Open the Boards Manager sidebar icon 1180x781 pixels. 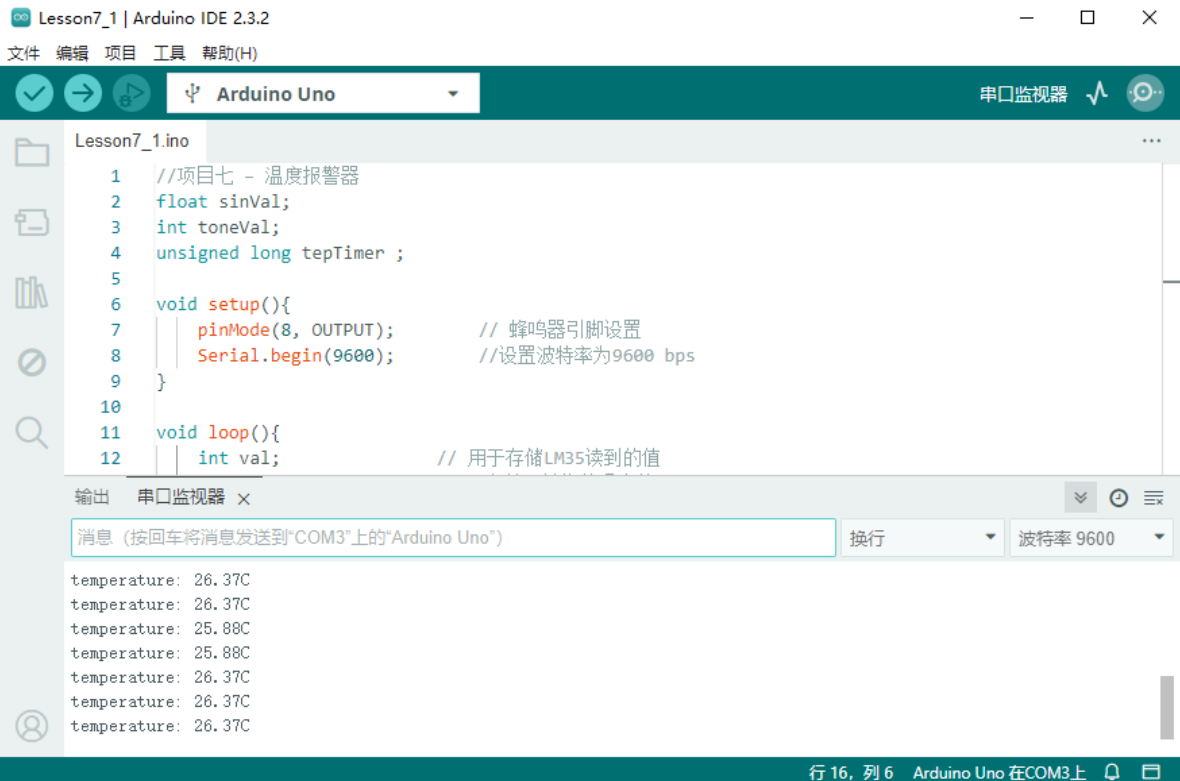(32, 222)
